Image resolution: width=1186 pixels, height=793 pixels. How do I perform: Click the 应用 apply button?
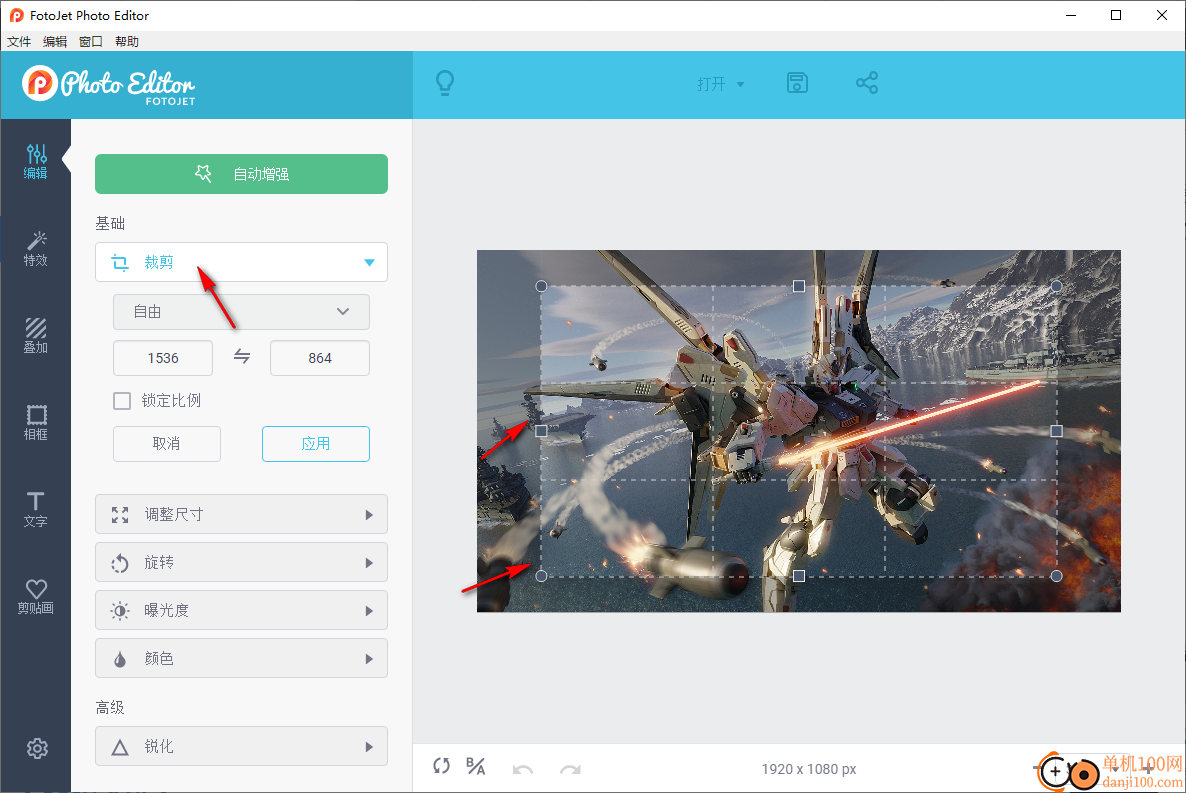coord(315,443)
